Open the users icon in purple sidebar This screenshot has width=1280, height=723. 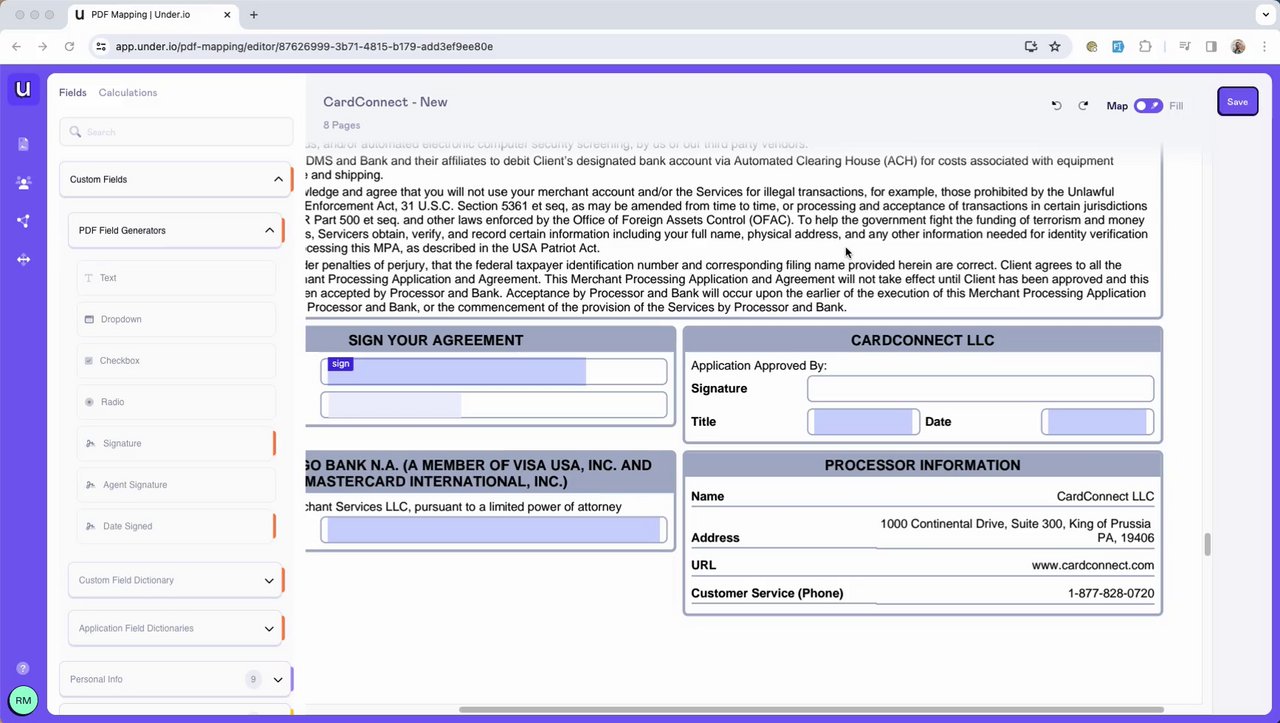pos(23,183)
